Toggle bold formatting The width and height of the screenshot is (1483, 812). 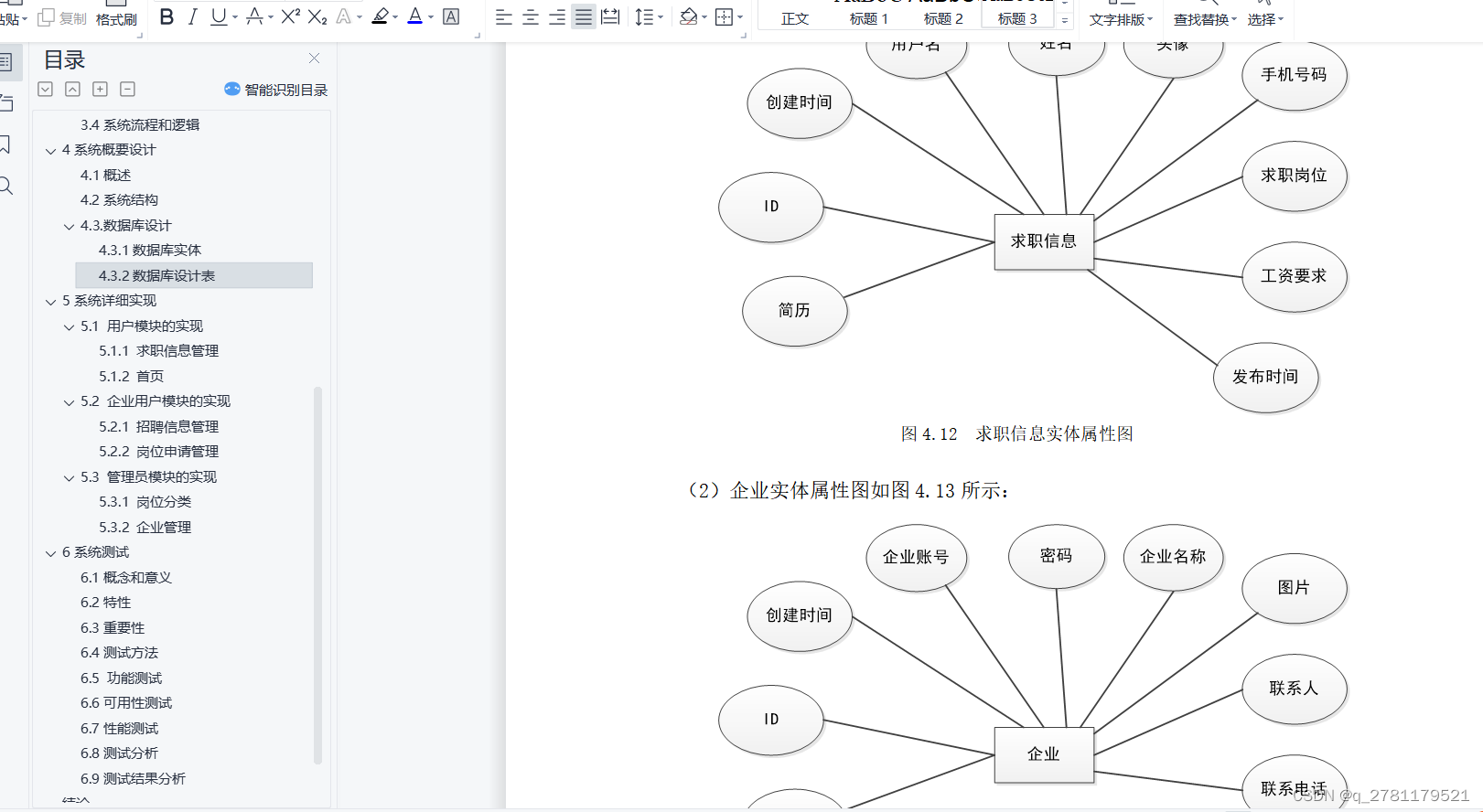(x=167, y=16)
